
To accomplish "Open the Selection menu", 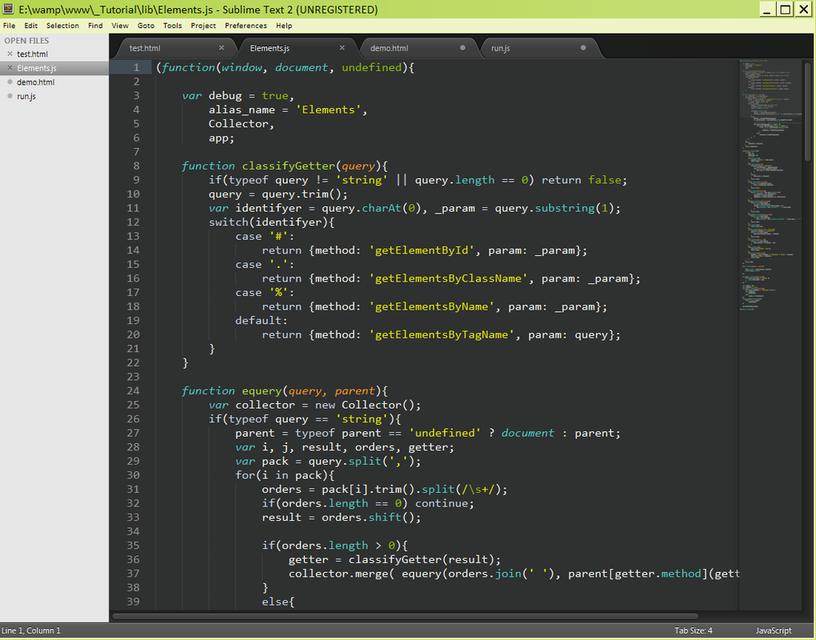I will pyautogui.click(x=62, y=26).
